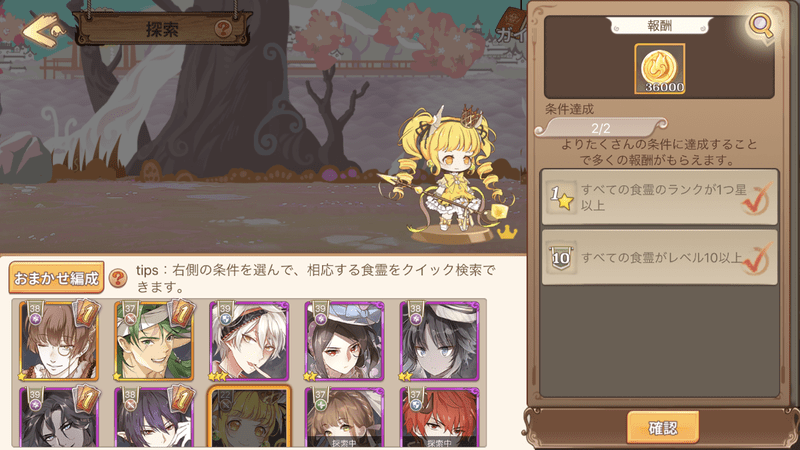Tap the back arrow hand icon
Screen dimensions: 800x450
click(x=44, y=30)
